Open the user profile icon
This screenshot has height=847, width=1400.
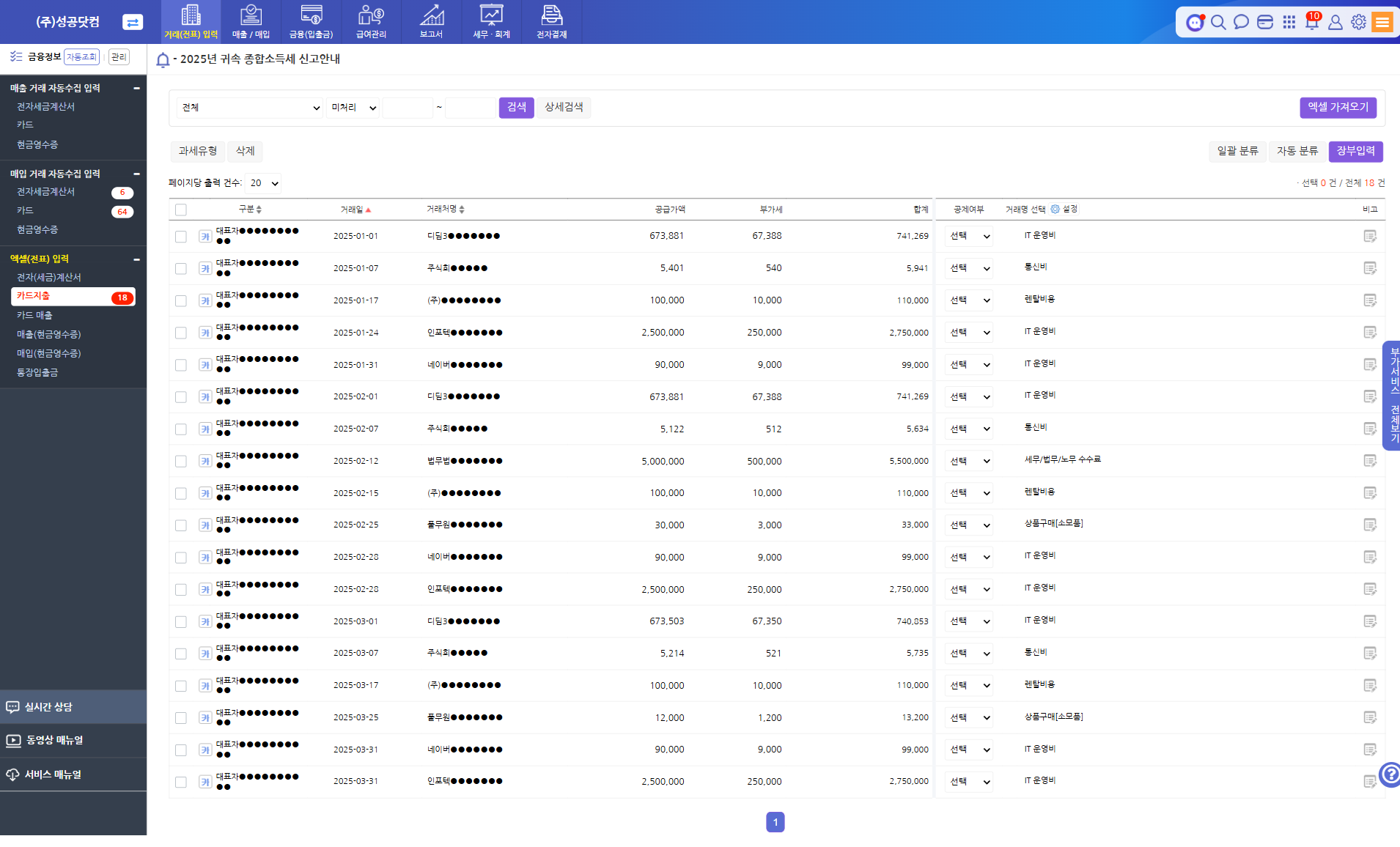[1335, 22]
